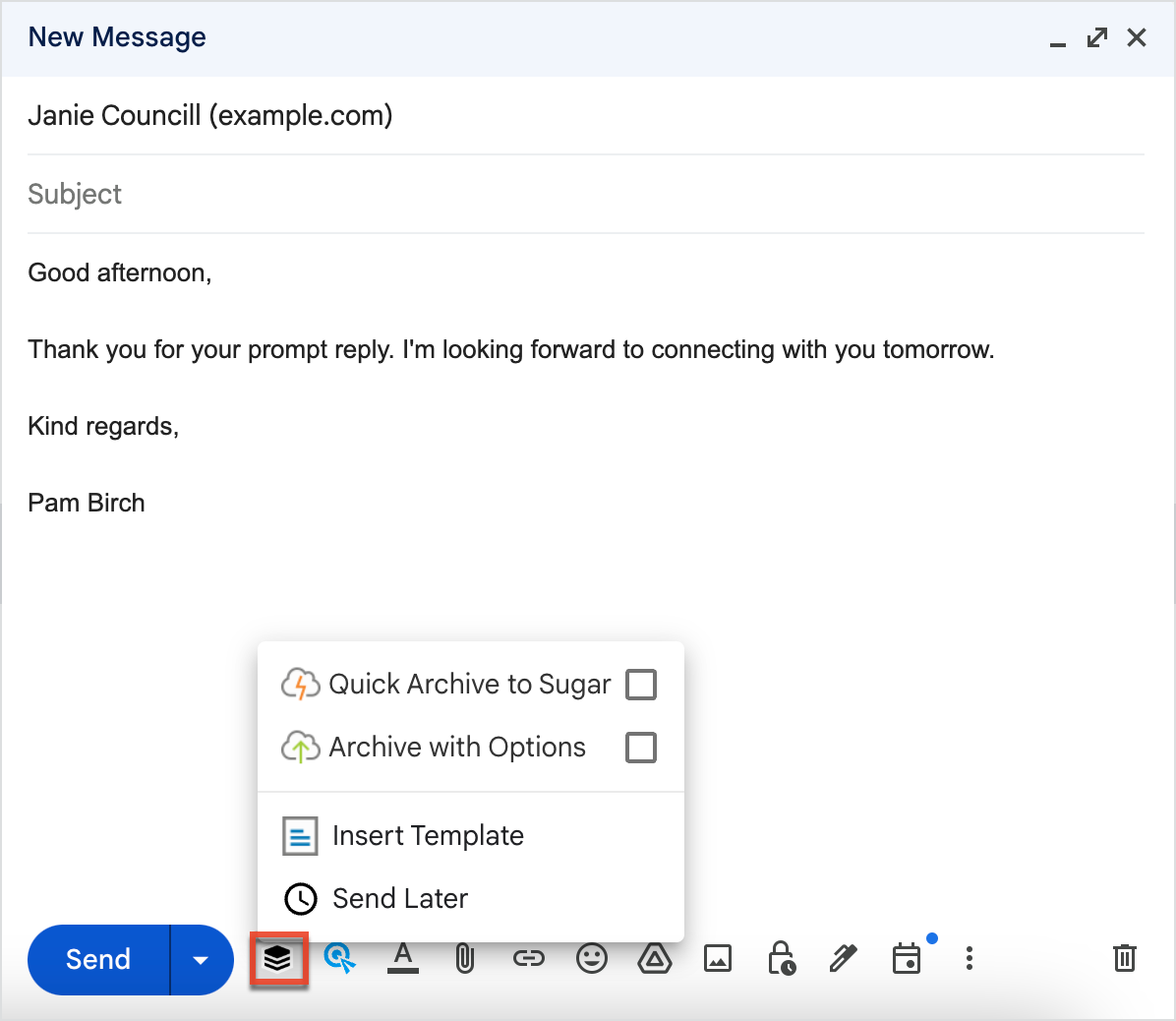Image resolution: width=1176 pixels, height=1021 pixels.
Task: Open the Send Later scheduling option
Action: point(399,898)
